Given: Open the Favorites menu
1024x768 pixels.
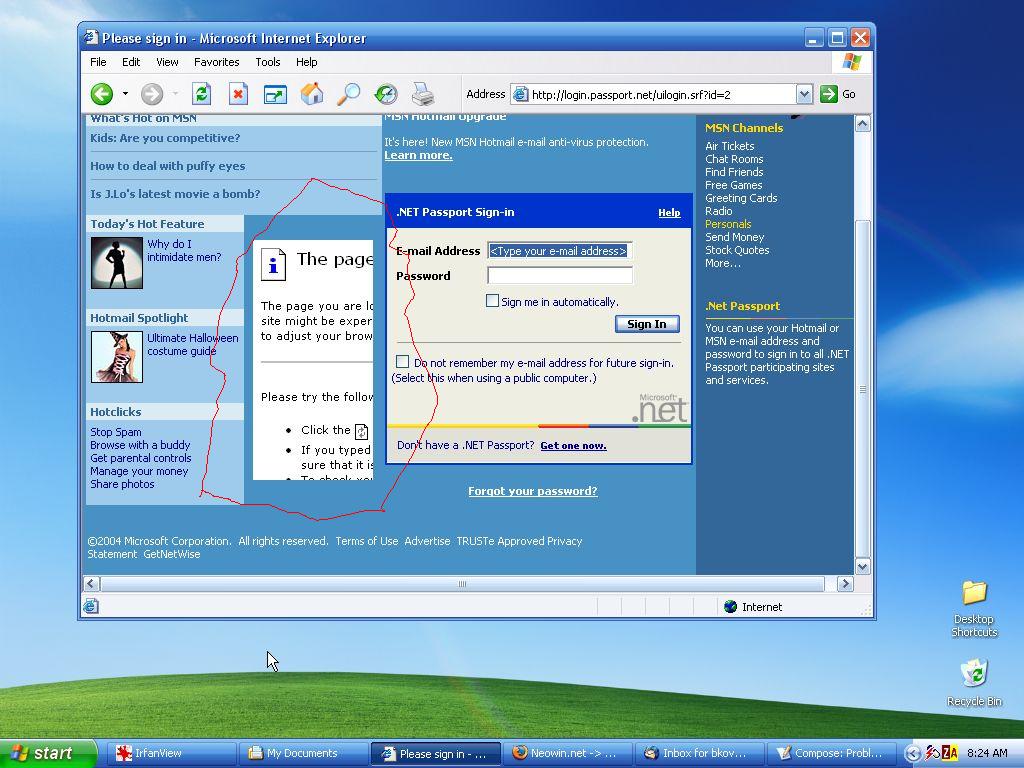Looking at the screenshot, I should (216, 62).
